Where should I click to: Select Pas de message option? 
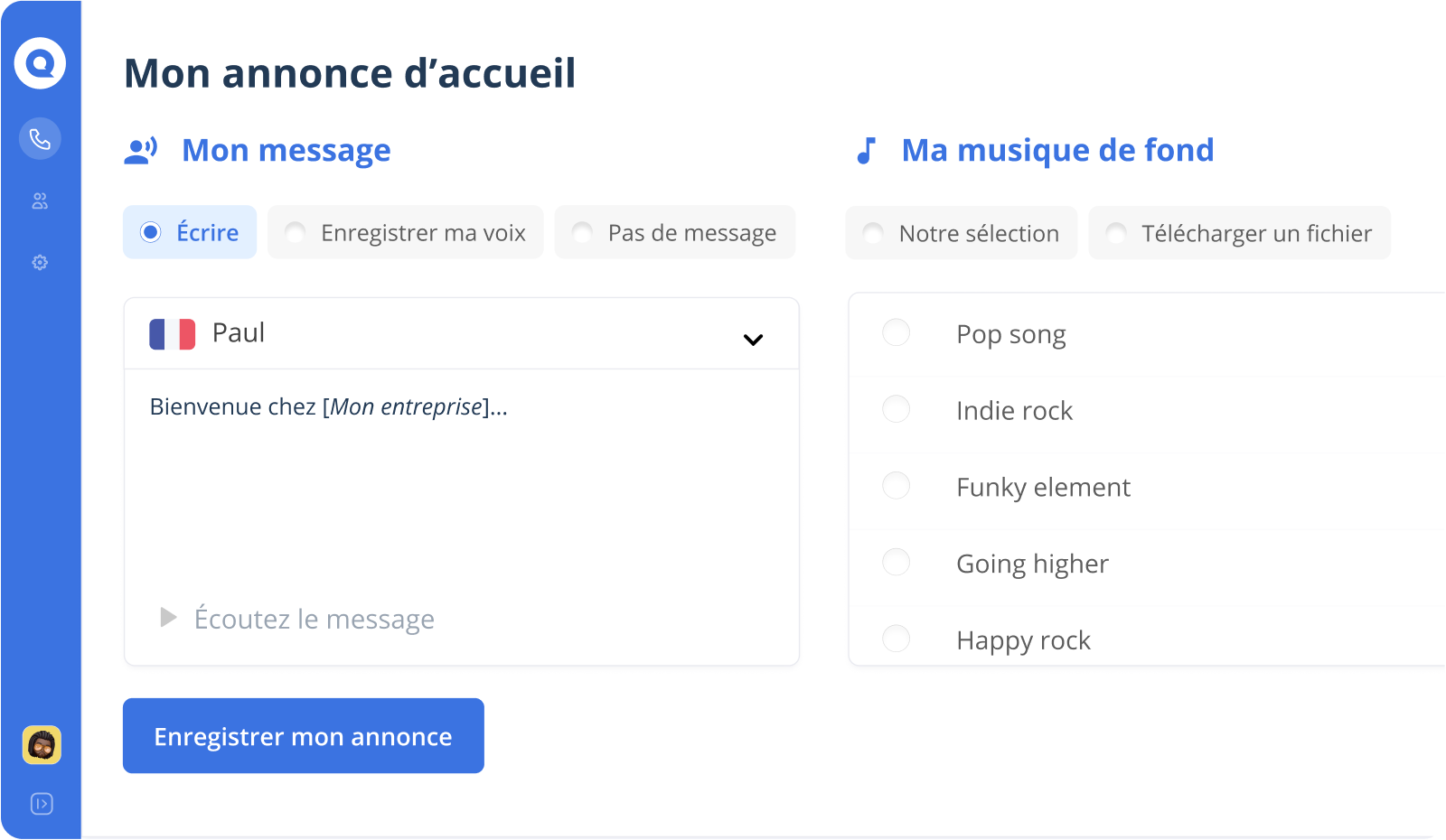[583, 233]
